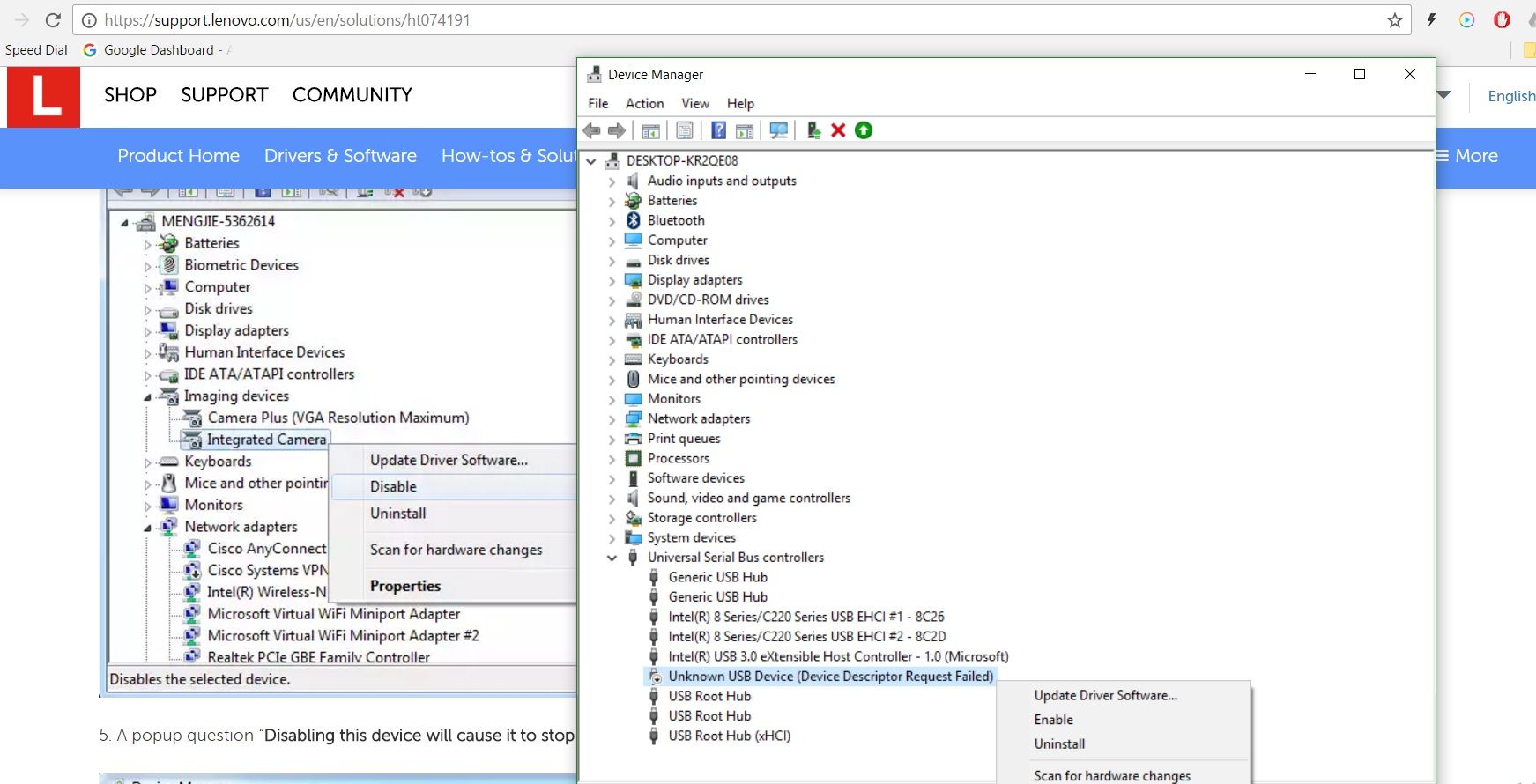1536x784 pixels.
Task: Expand Mice and other pointing devices node
Action: tap(612, 380)
